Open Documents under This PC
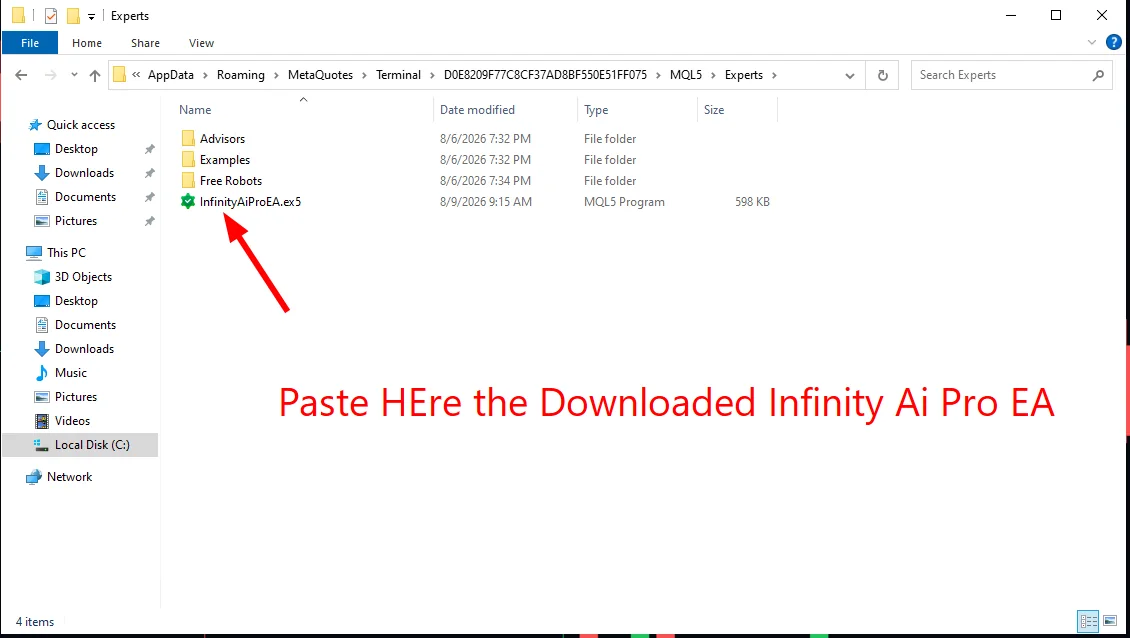Image resolution: width=1130 pixels, height=638 pixels. tap(85, 324)
